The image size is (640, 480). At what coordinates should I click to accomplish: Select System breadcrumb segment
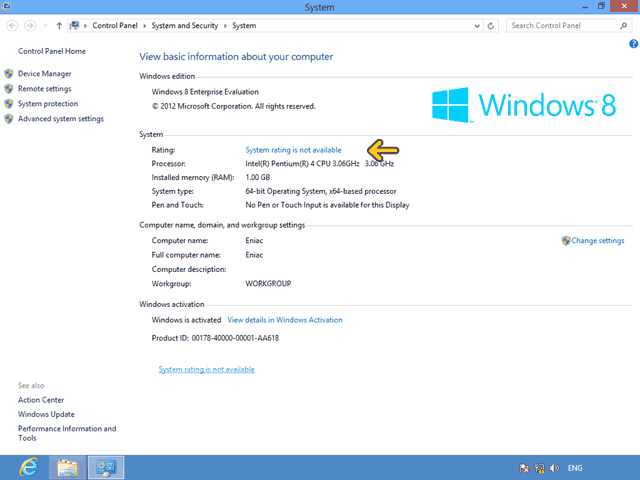pyautogui.click(x=244, y=25)
